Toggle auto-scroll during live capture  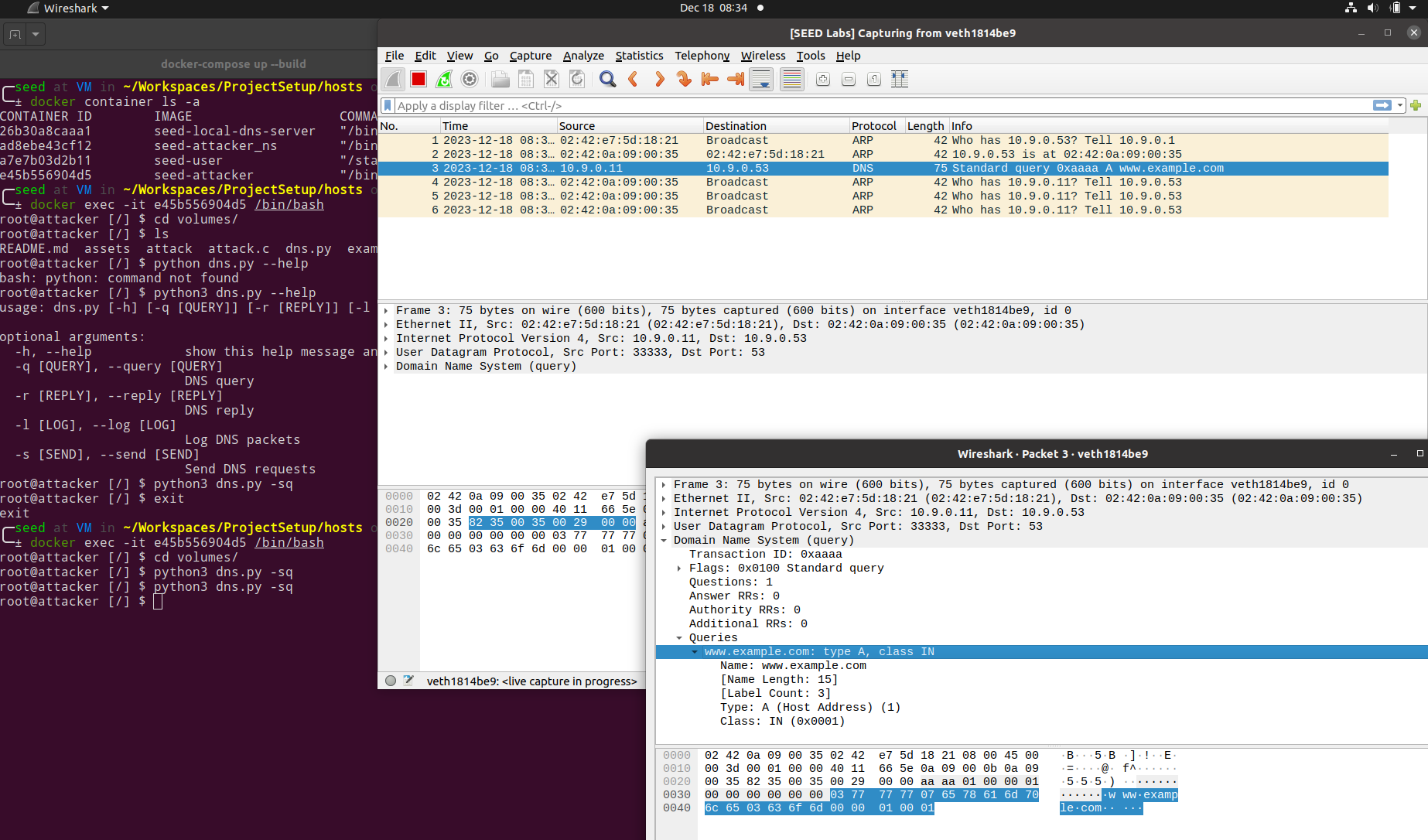(761, 79)
